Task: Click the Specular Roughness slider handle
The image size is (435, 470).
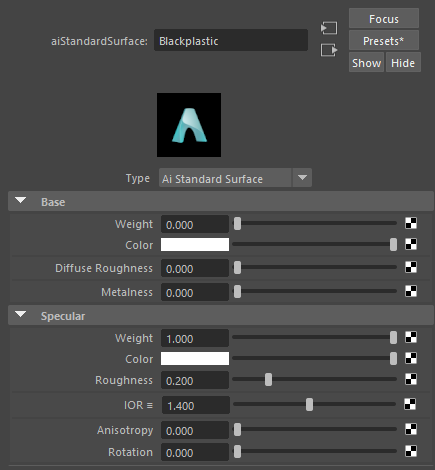Action: tap(268, 379)
